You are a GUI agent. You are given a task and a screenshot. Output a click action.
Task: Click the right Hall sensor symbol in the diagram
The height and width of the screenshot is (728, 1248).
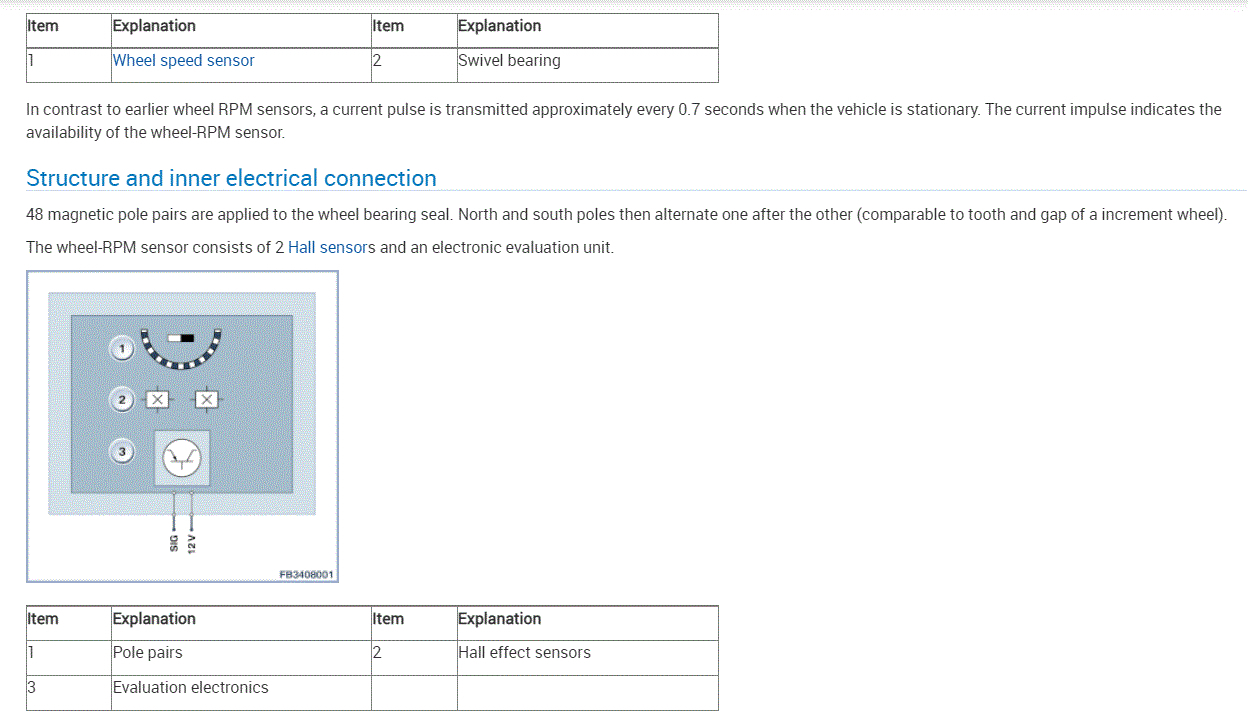[207, 400]
